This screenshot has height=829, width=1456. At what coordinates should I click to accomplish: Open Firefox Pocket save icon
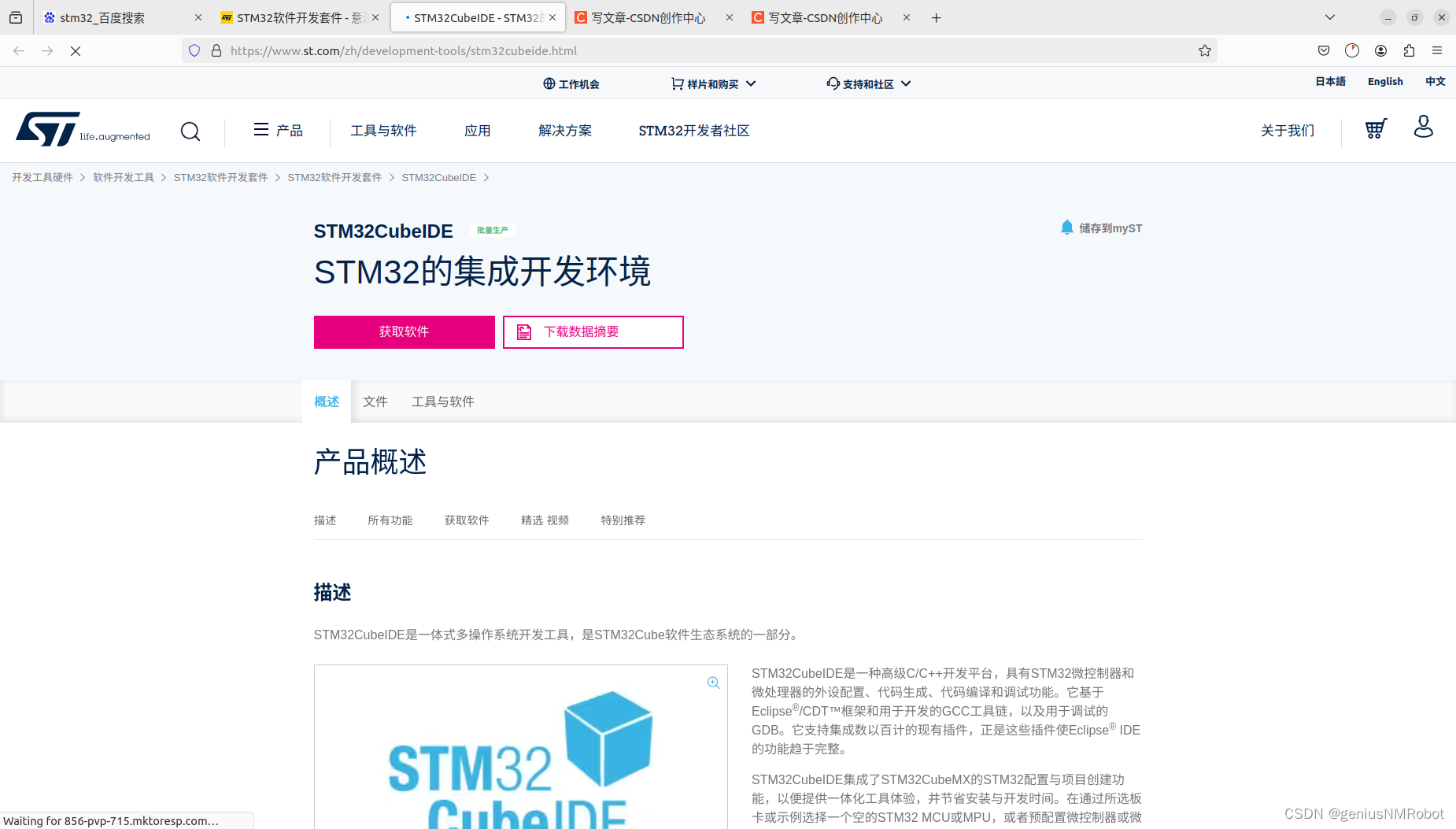1324,50
